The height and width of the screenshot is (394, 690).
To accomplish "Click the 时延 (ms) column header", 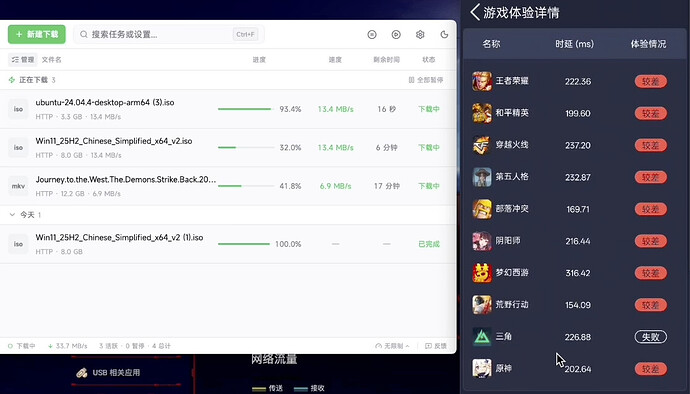I will (574, 44).
